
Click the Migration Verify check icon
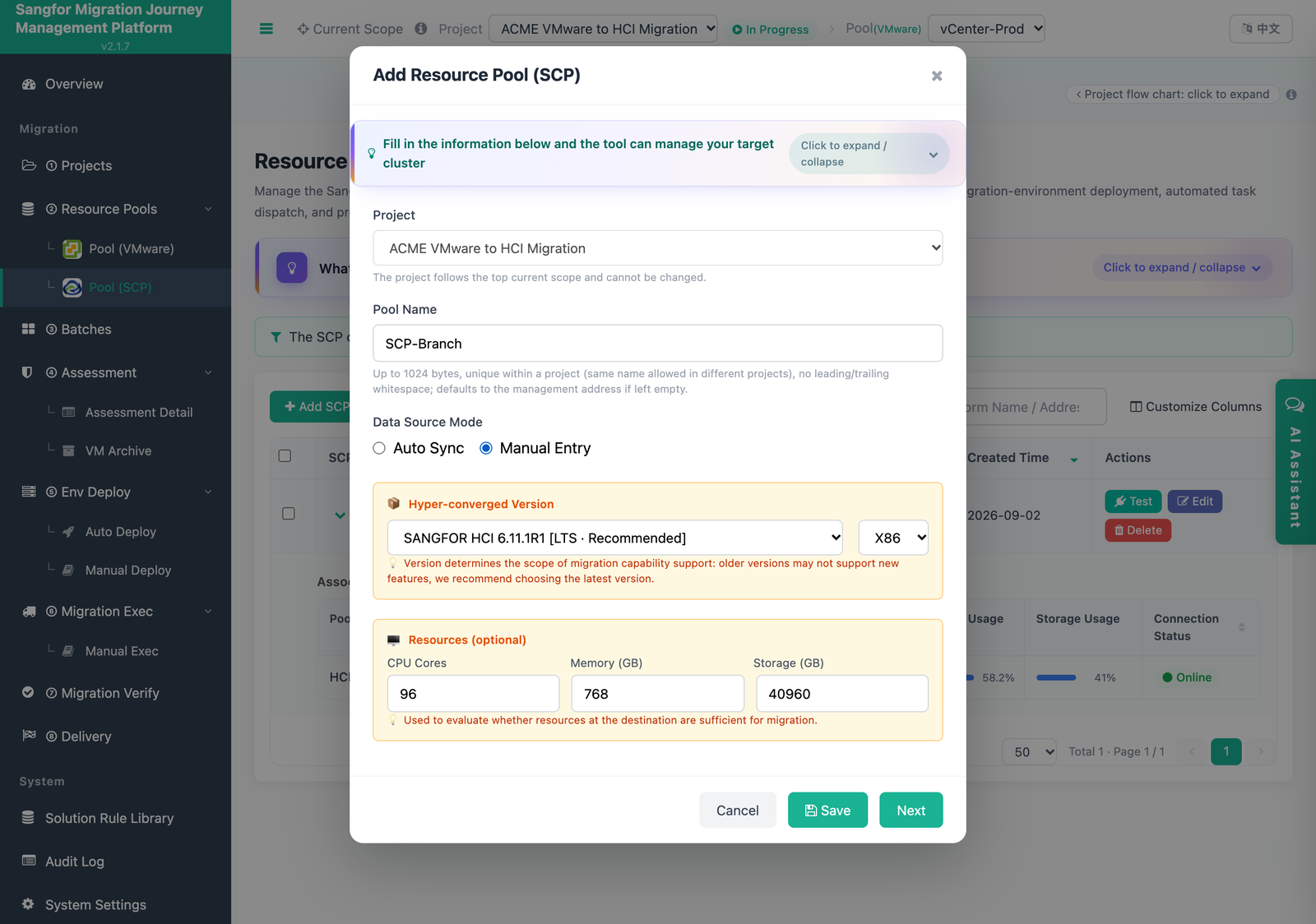[28, 692]
